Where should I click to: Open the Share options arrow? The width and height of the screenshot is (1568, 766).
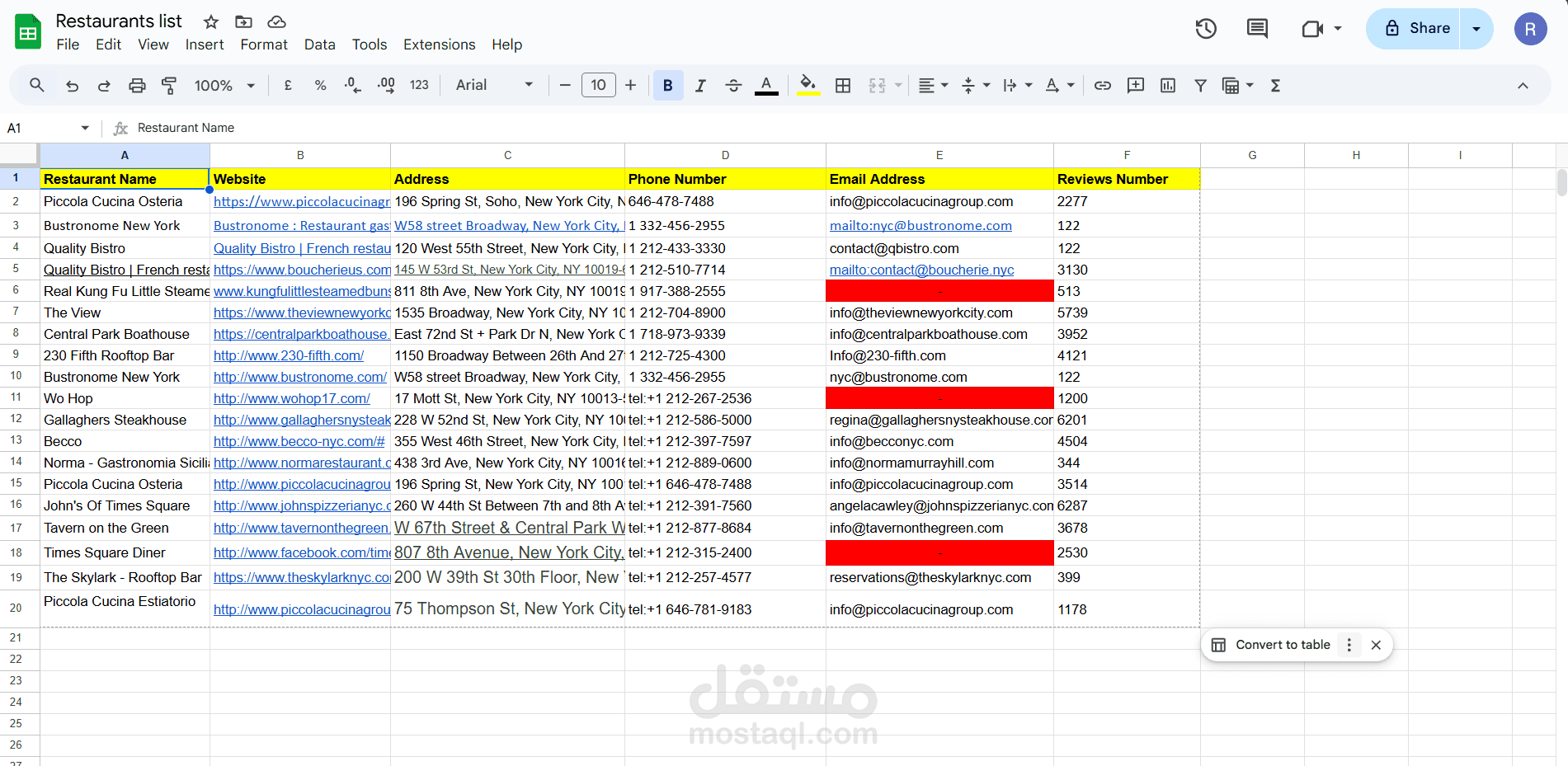[1476, 29]
